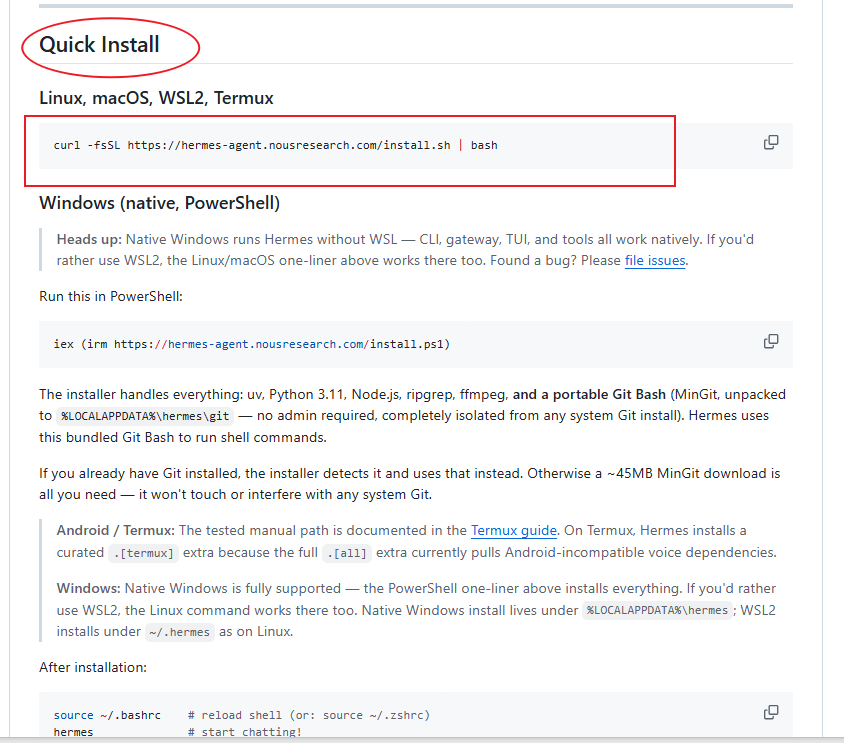Open the Termux guide link
The image size is (844, 743).
pos(514,530)
